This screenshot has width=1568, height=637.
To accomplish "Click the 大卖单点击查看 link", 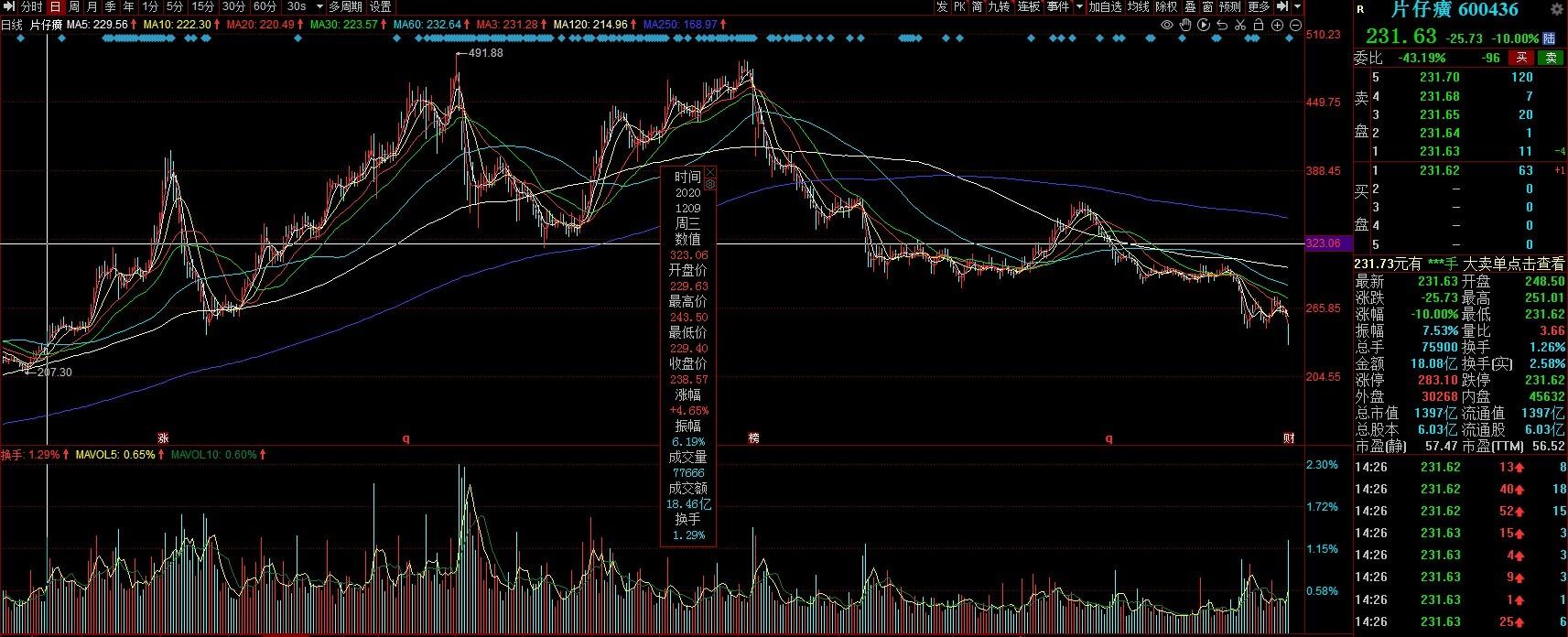I will point(1514,264).
